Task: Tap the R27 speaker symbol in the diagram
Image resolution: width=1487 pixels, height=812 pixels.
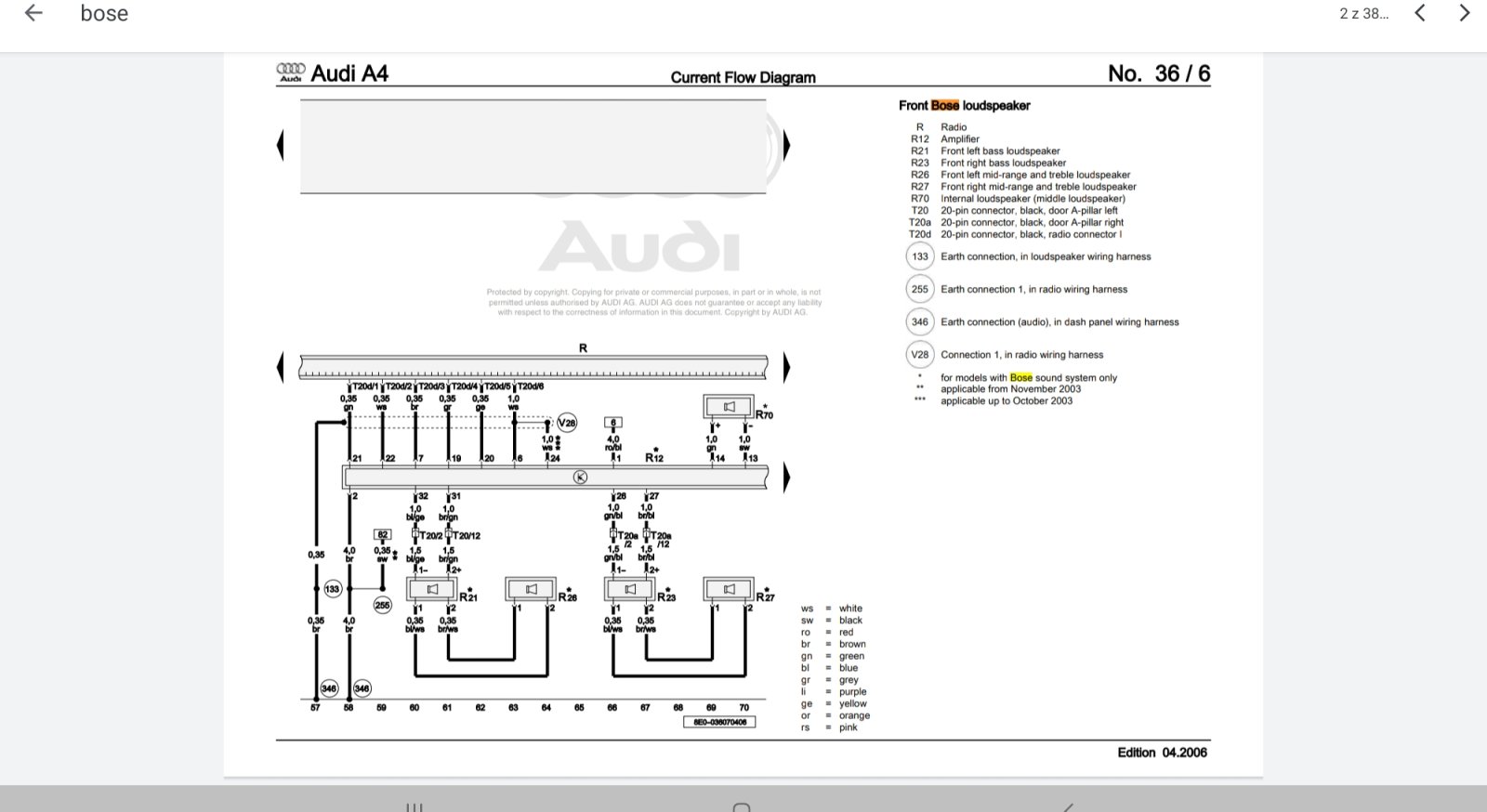Action: point(730,589)
